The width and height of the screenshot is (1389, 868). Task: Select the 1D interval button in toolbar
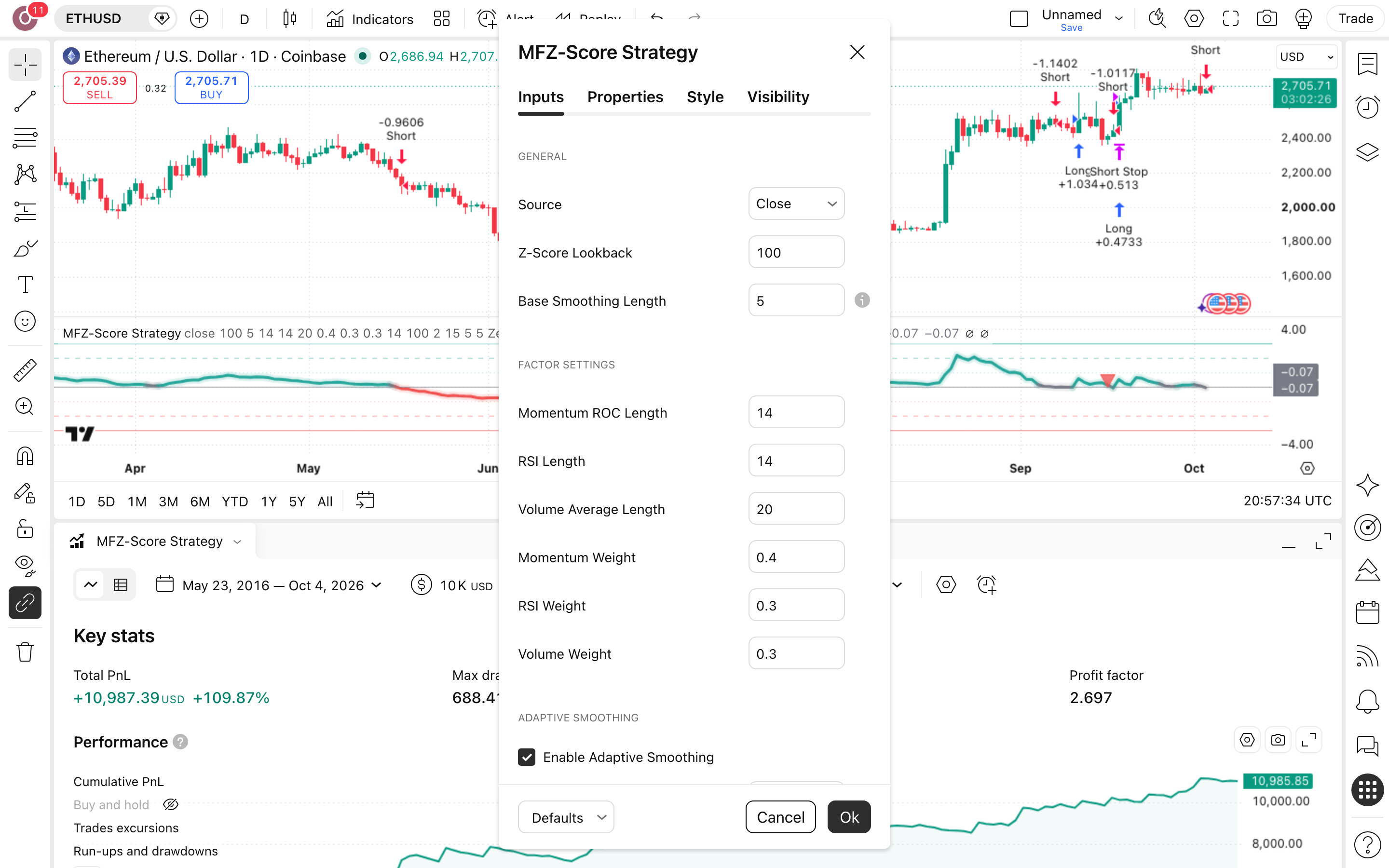[77, 501]
